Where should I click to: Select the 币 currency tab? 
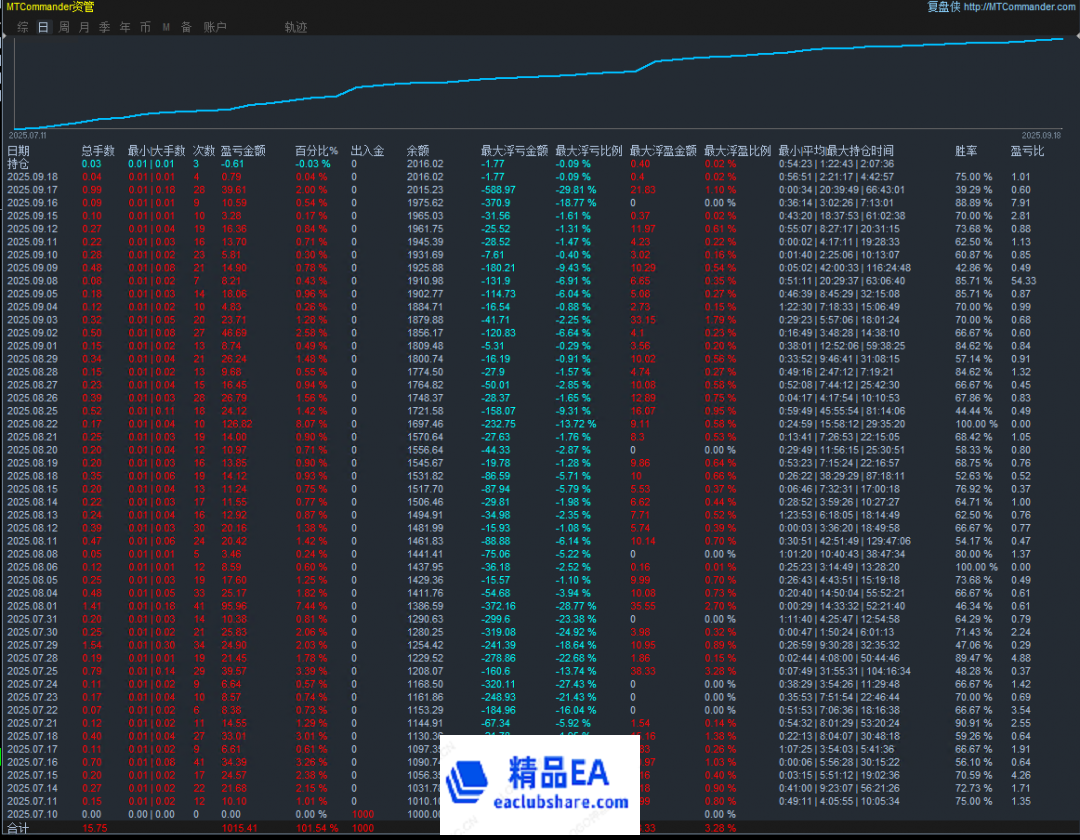[145, 27]
